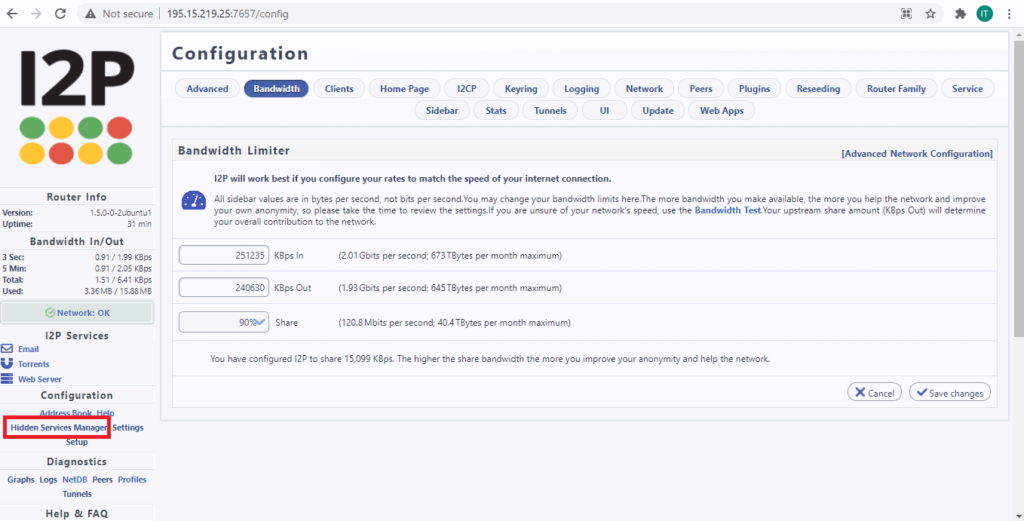Open the Reseeding tab
This screenshot has height=521, width=1024.
(818, 89)
